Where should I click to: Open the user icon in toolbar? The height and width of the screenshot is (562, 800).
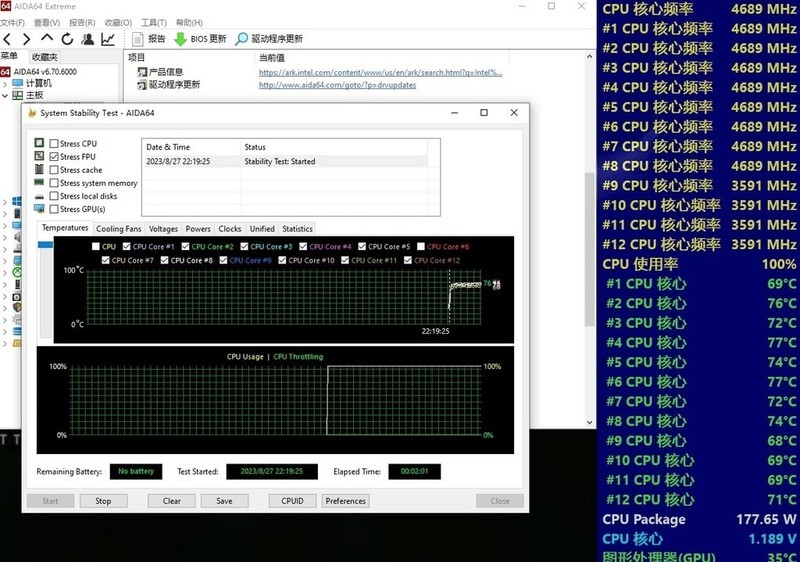87,39
